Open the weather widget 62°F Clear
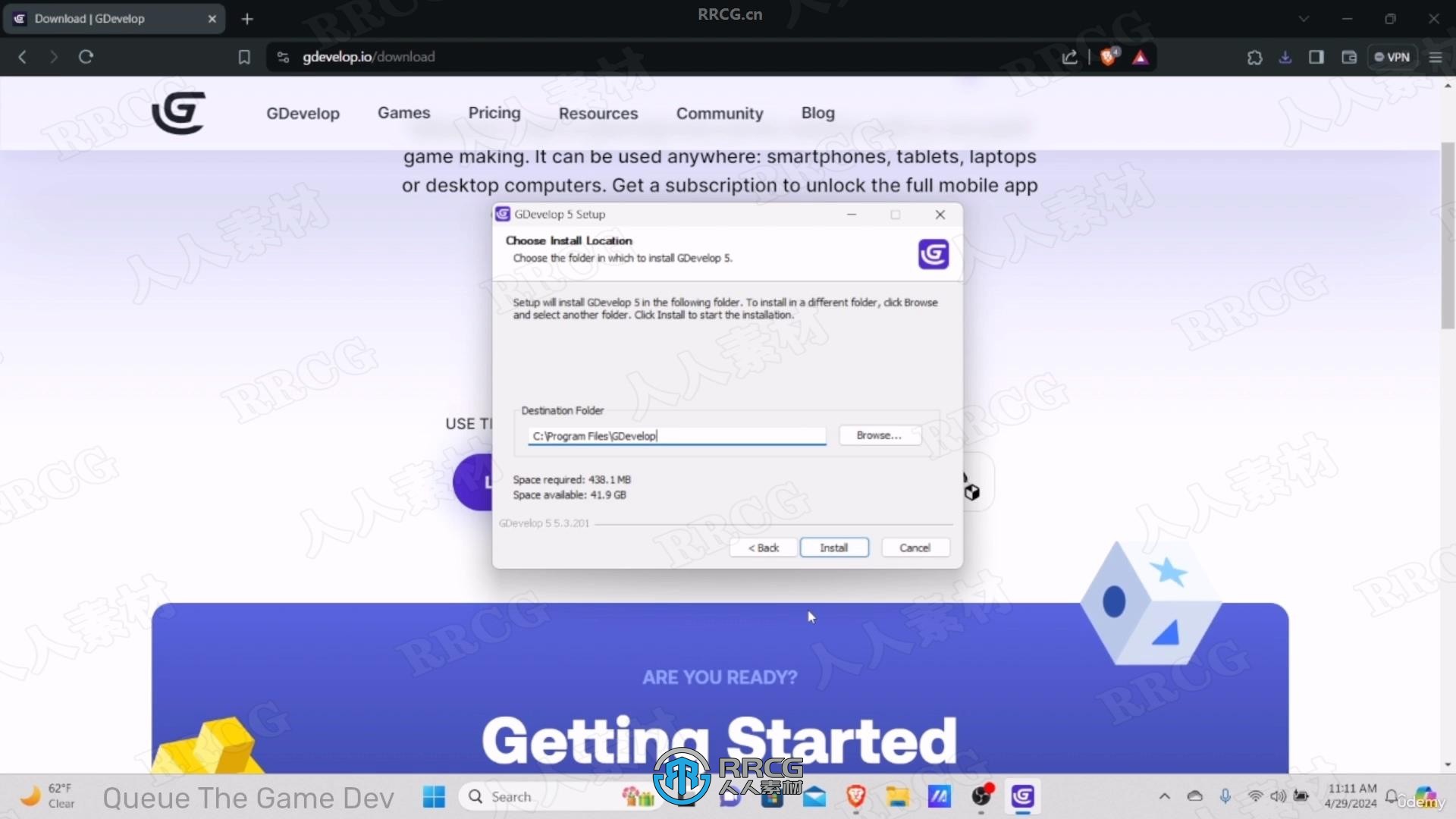 tap(47, 796)
